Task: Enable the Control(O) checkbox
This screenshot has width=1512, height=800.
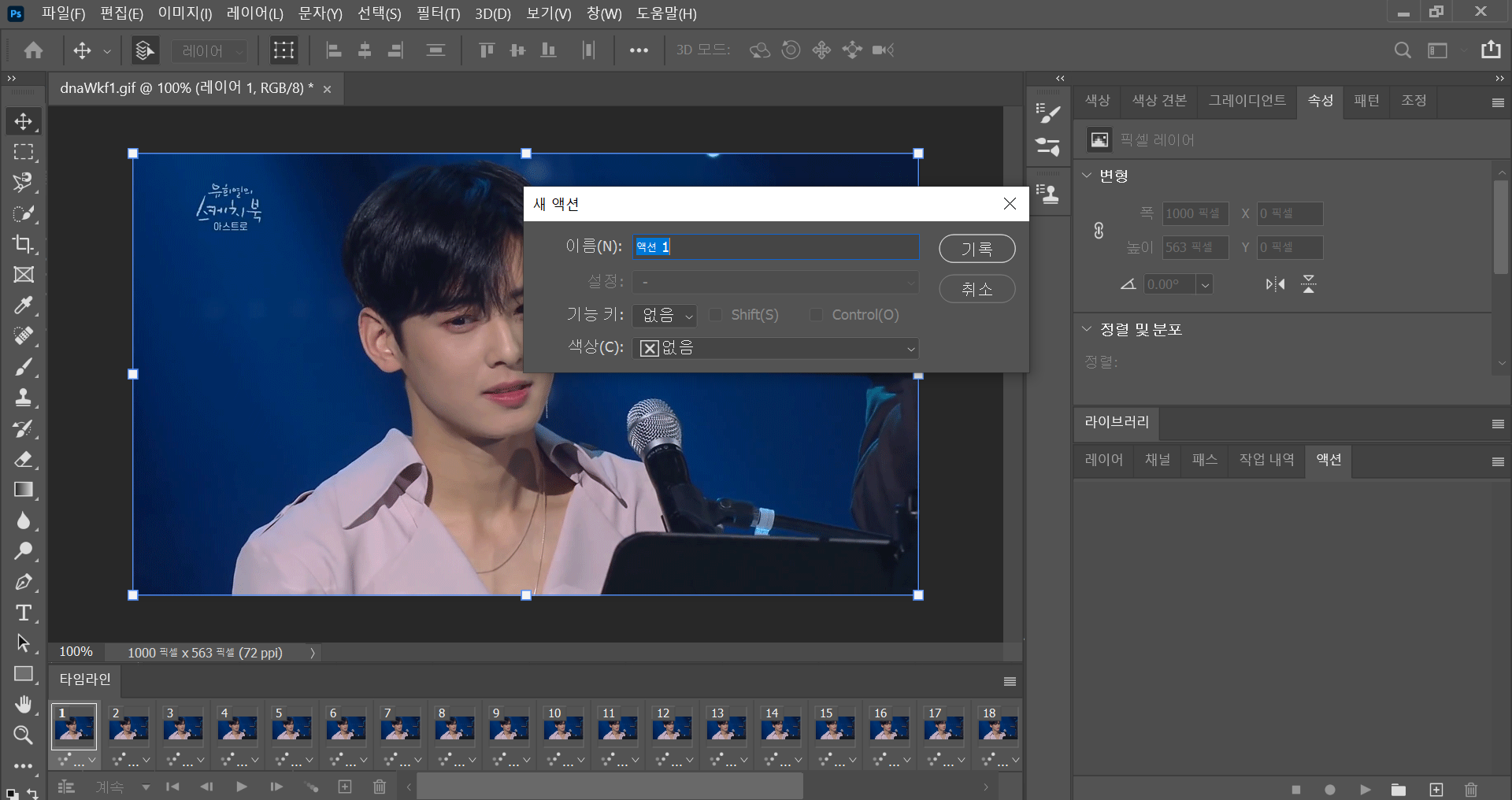Action: pos(817,315)
